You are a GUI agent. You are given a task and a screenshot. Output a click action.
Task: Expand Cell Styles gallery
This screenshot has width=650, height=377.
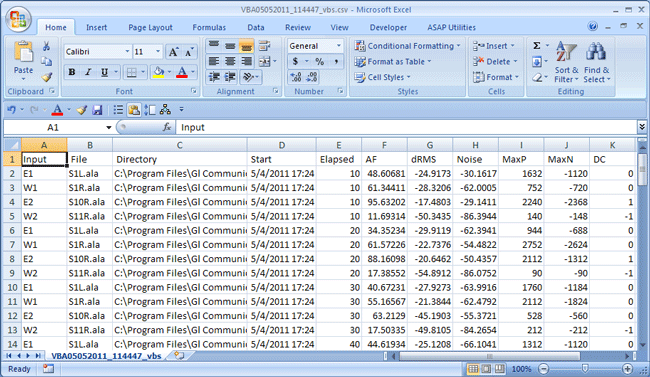coord(383,77)
